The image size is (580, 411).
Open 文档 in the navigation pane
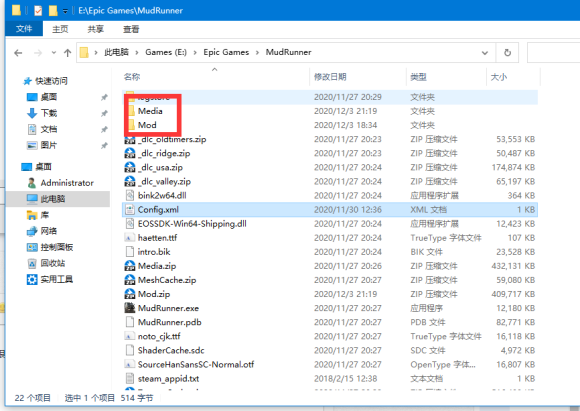pyautogui.click(x=48, y=129)
